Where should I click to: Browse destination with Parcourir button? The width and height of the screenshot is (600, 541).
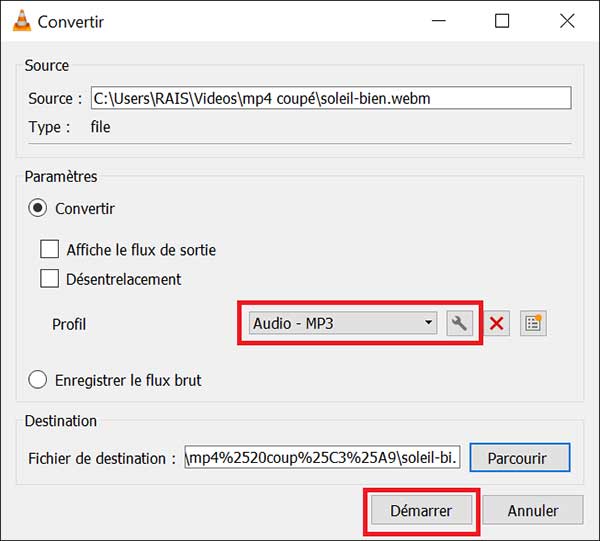520,458
